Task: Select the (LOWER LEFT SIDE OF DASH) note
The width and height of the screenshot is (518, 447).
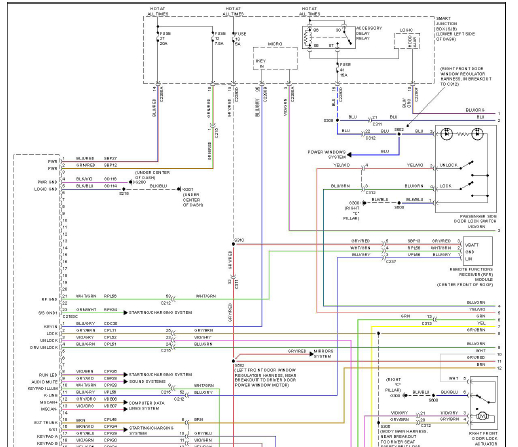Action: coord(455,37)
